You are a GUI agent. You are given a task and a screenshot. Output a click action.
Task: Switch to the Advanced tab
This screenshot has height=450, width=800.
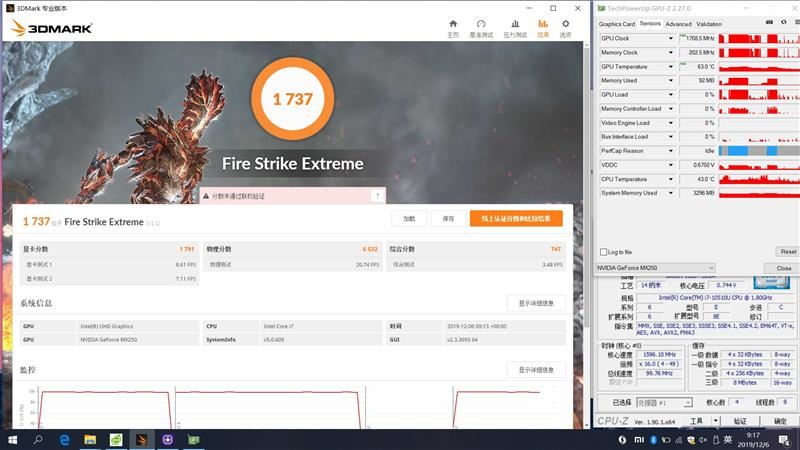point(679,24)
